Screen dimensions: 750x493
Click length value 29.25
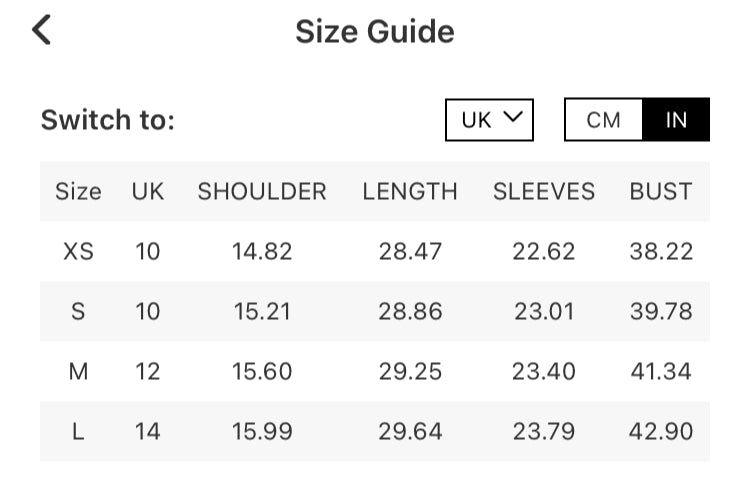(x=410, y=372)
